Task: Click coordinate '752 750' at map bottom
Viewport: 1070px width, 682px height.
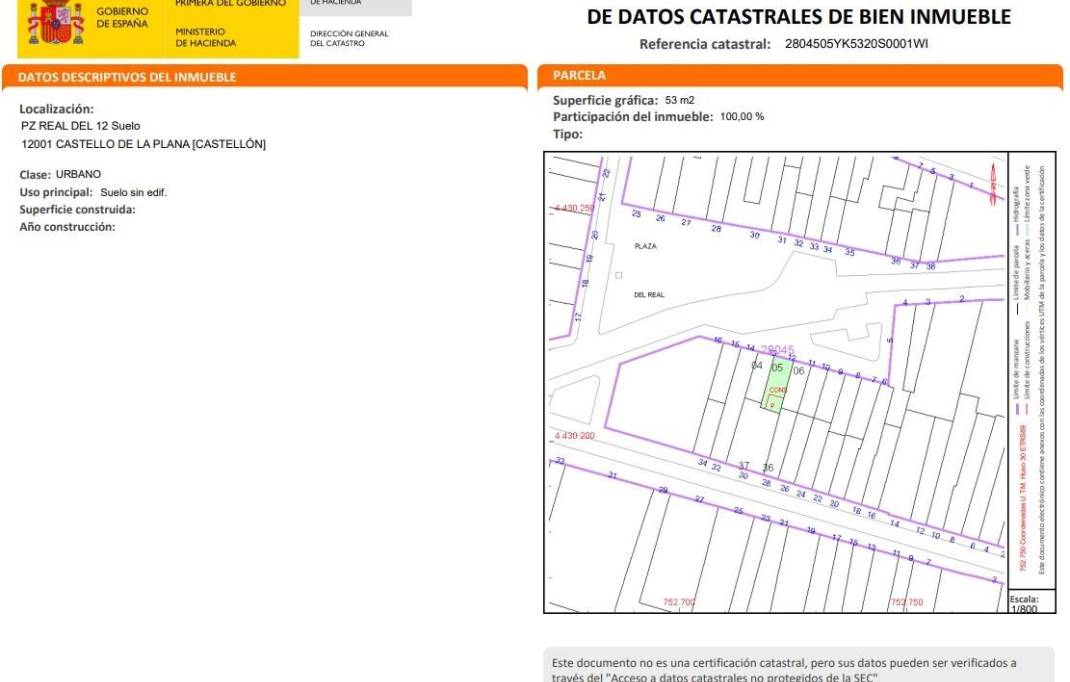Action: 906,602
